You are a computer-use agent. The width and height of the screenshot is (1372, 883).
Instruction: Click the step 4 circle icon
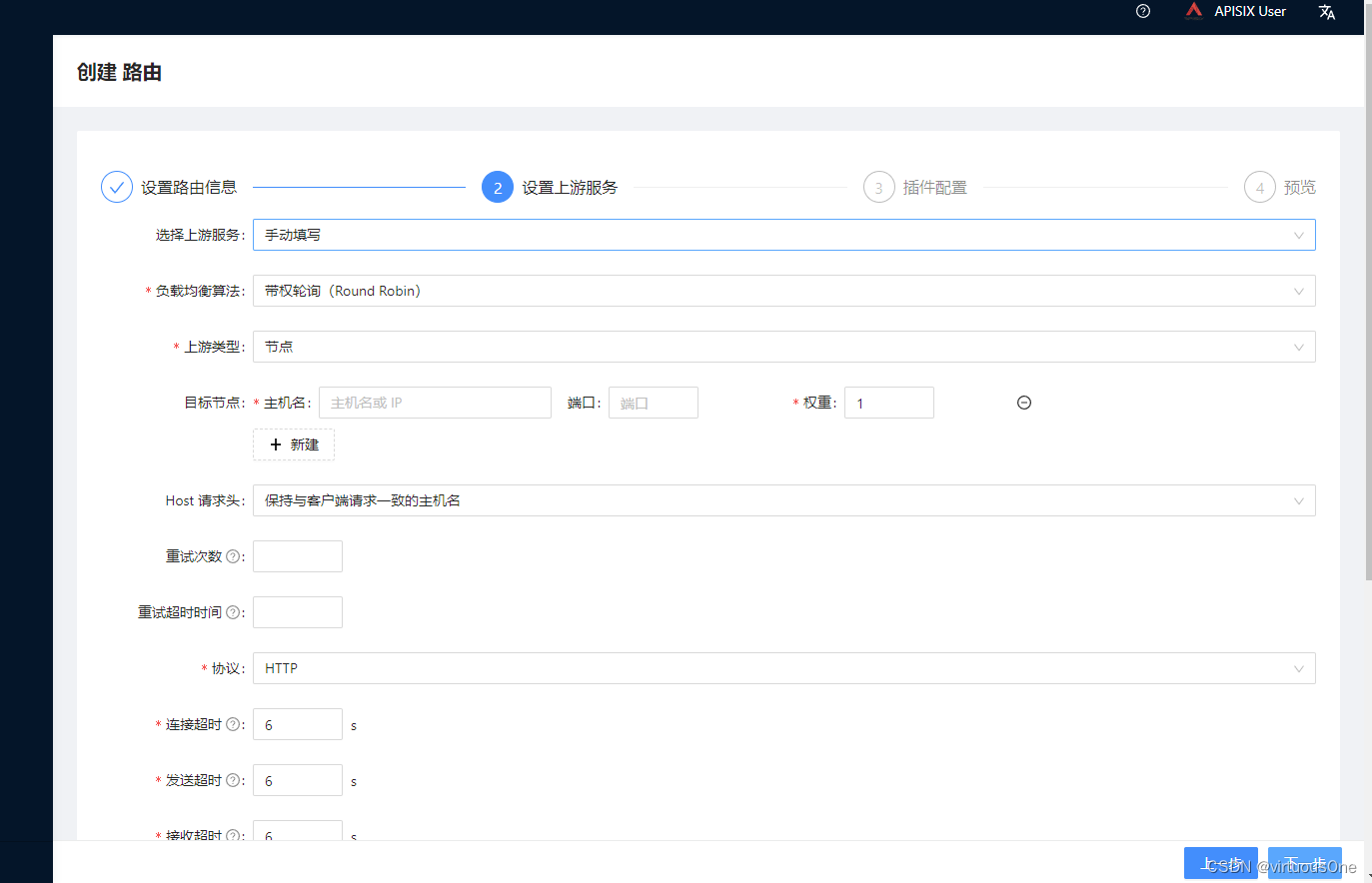coord(1260,187)
